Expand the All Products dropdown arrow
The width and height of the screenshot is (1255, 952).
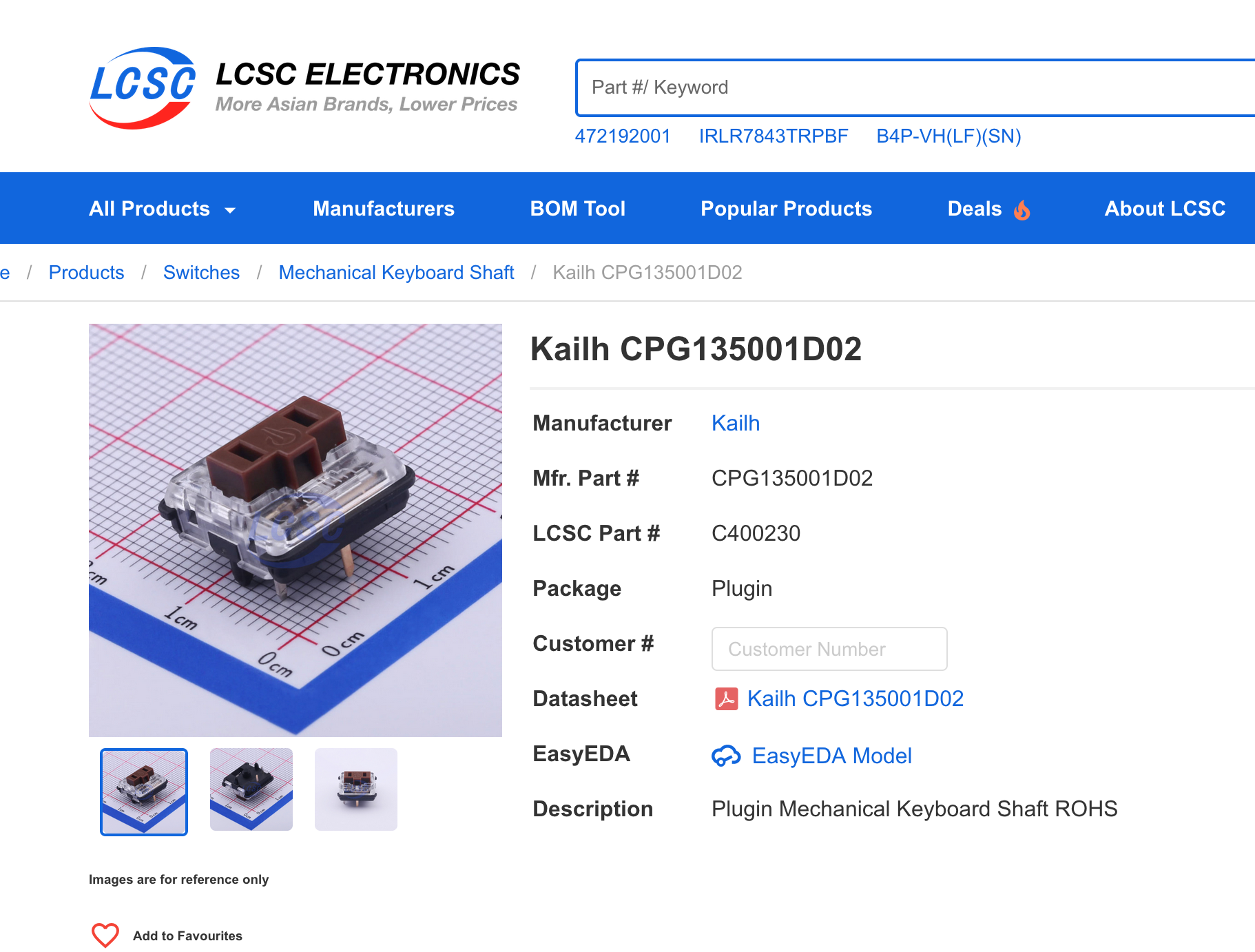pos(230,210)
